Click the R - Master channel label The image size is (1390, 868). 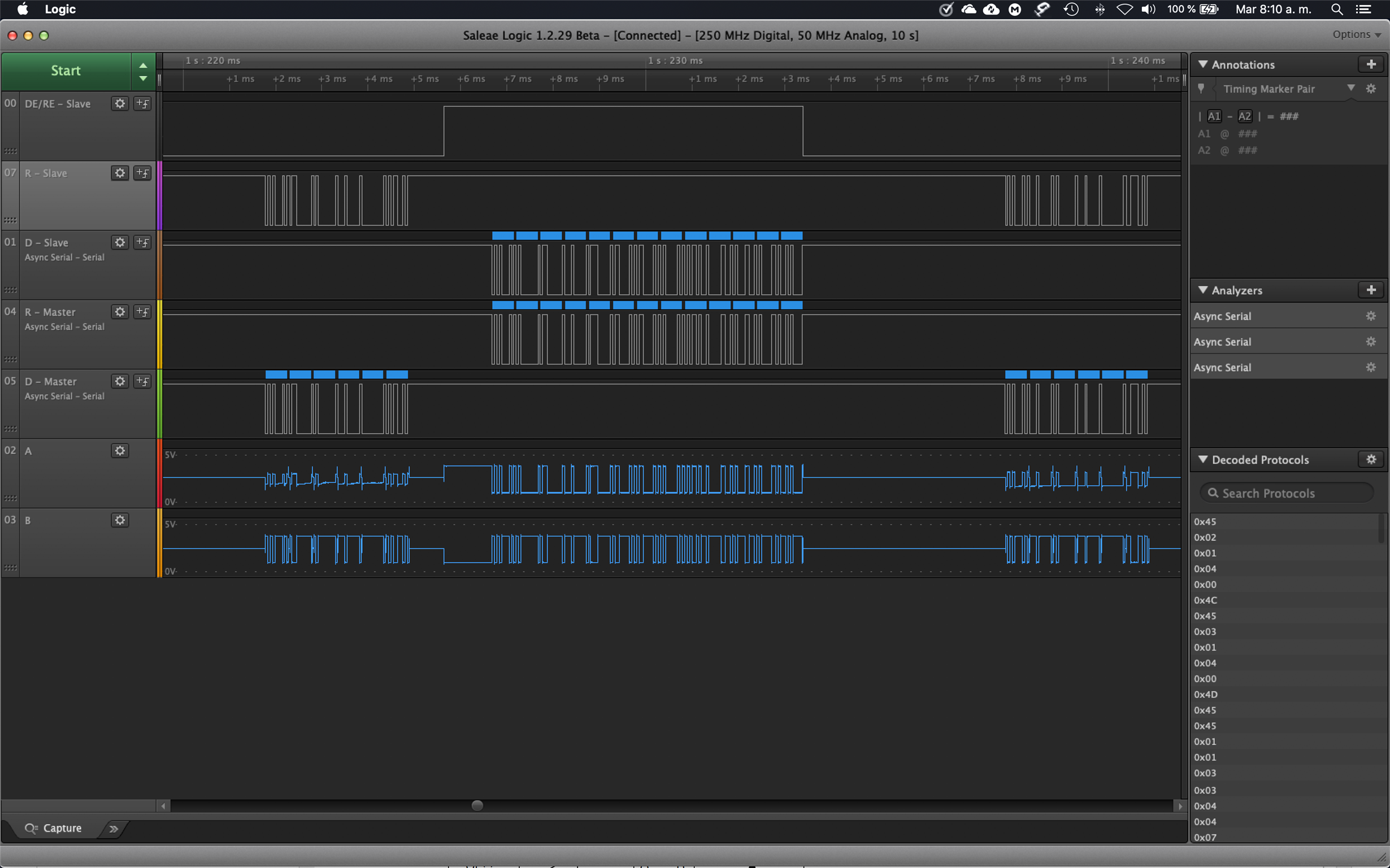(x=50, y=312)
